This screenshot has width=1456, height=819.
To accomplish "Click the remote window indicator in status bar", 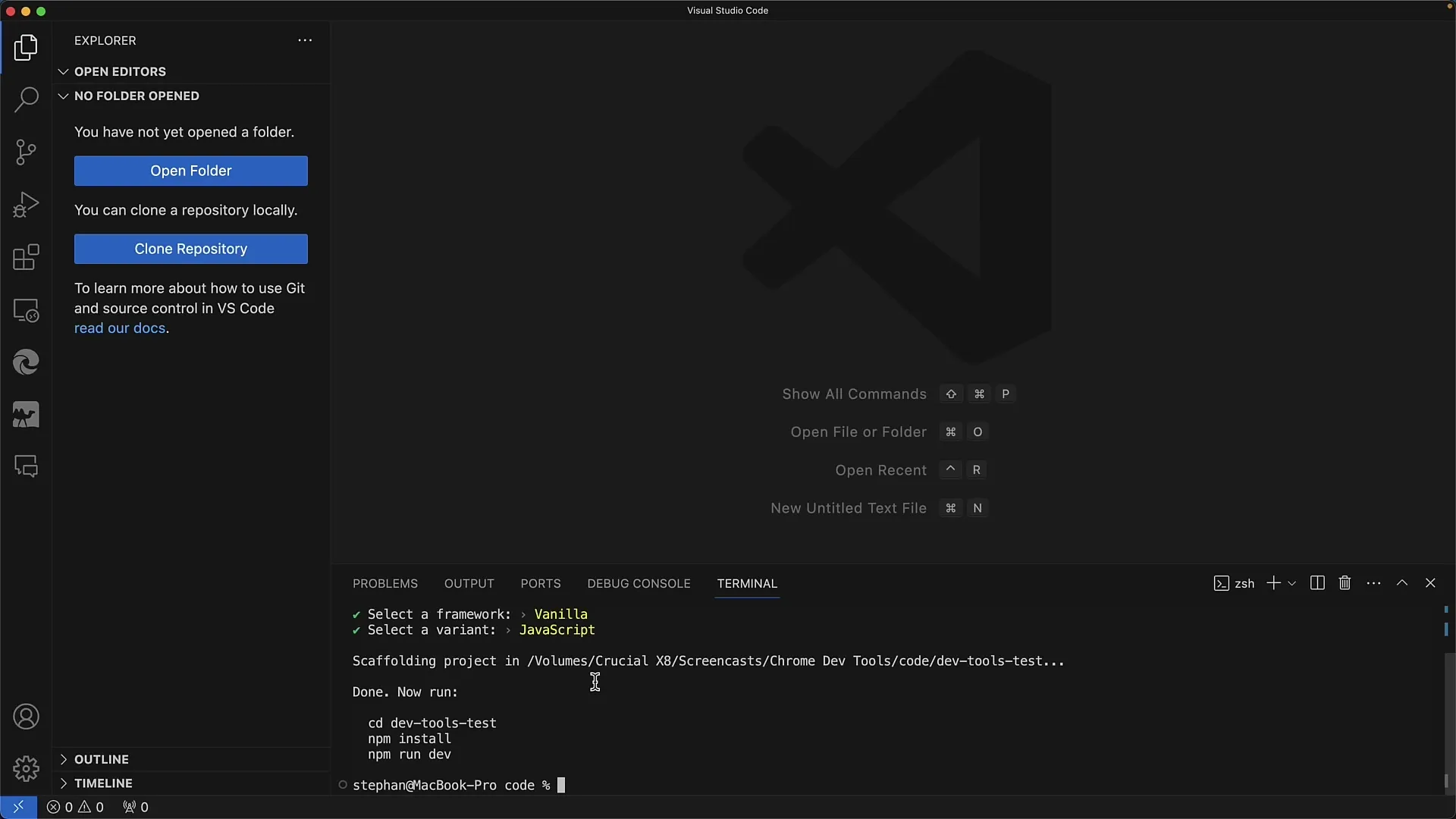I will point(18,807).
